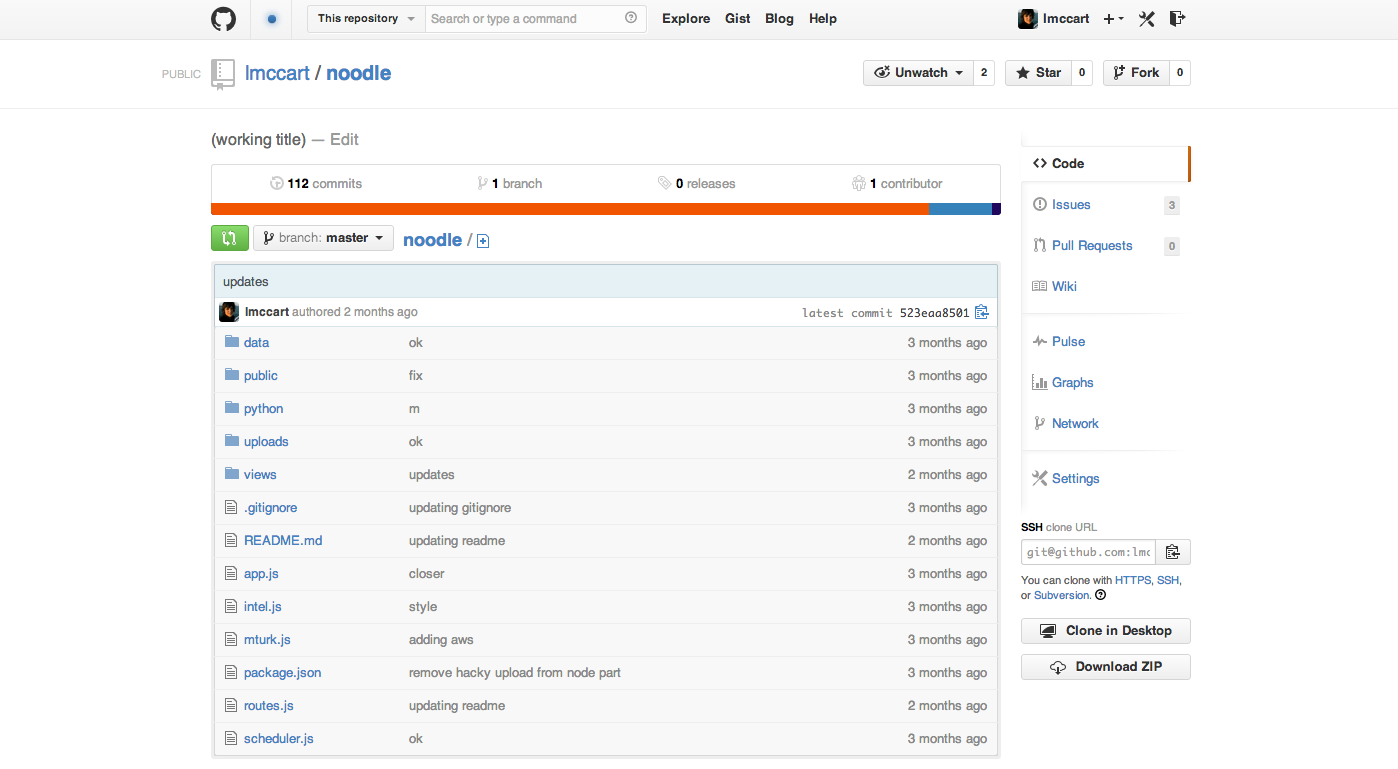Open the lmccart owner link in title
The width and height of the screenshot is (1398, 769).
(277, 73)
